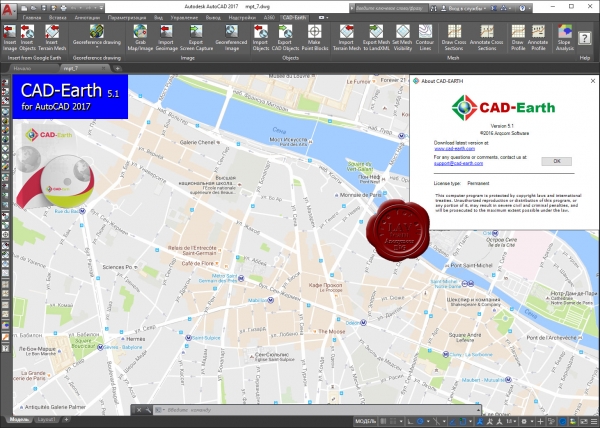
Task: Click the Georeferenced Image tool
Action: 231,37
